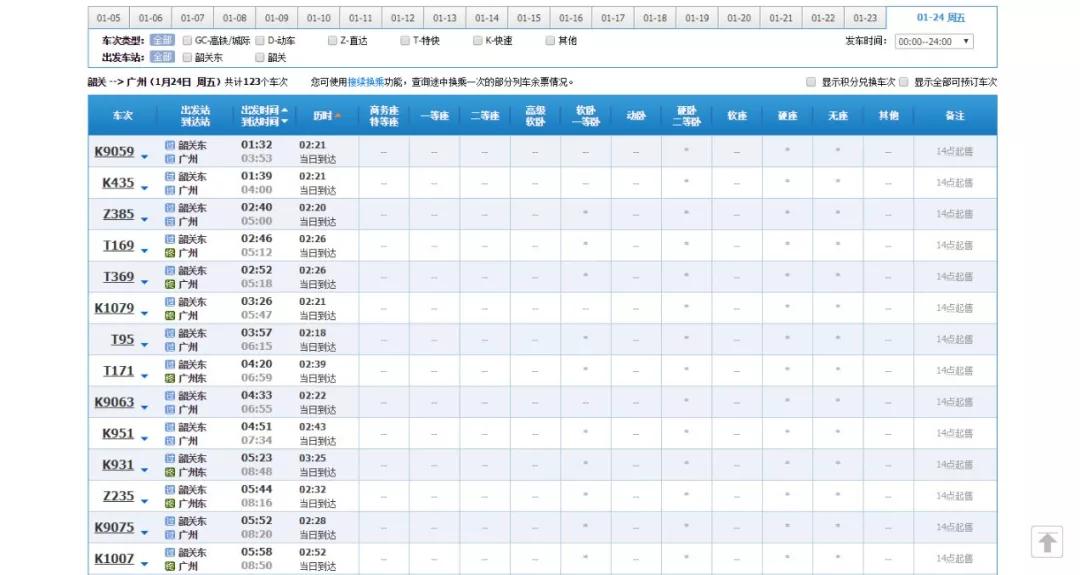
Task: Click departure time 05:44 in Z235 row
Action: point(256,490)
